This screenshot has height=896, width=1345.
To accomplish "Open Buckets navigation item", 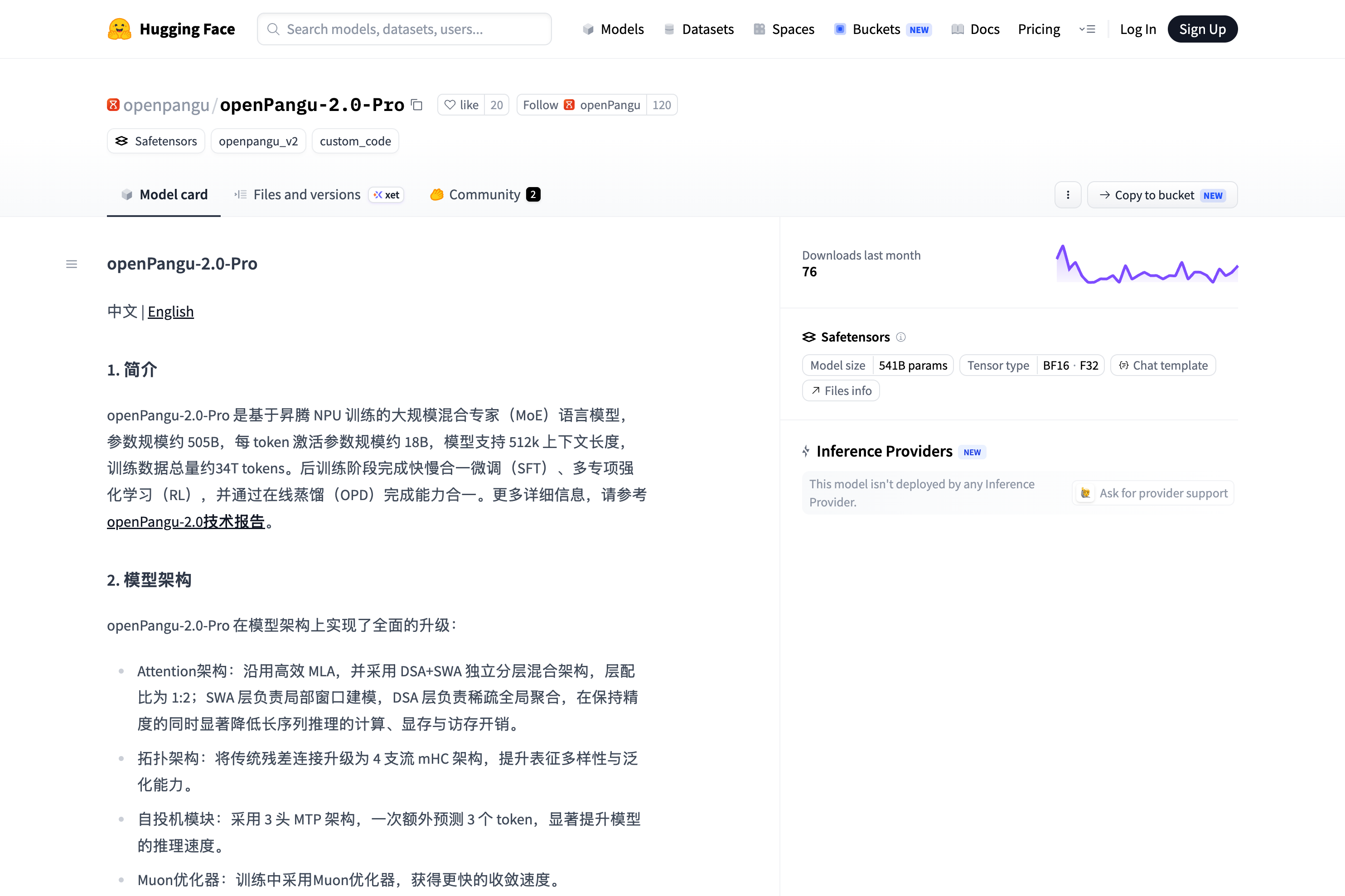I will click(883, 29).
